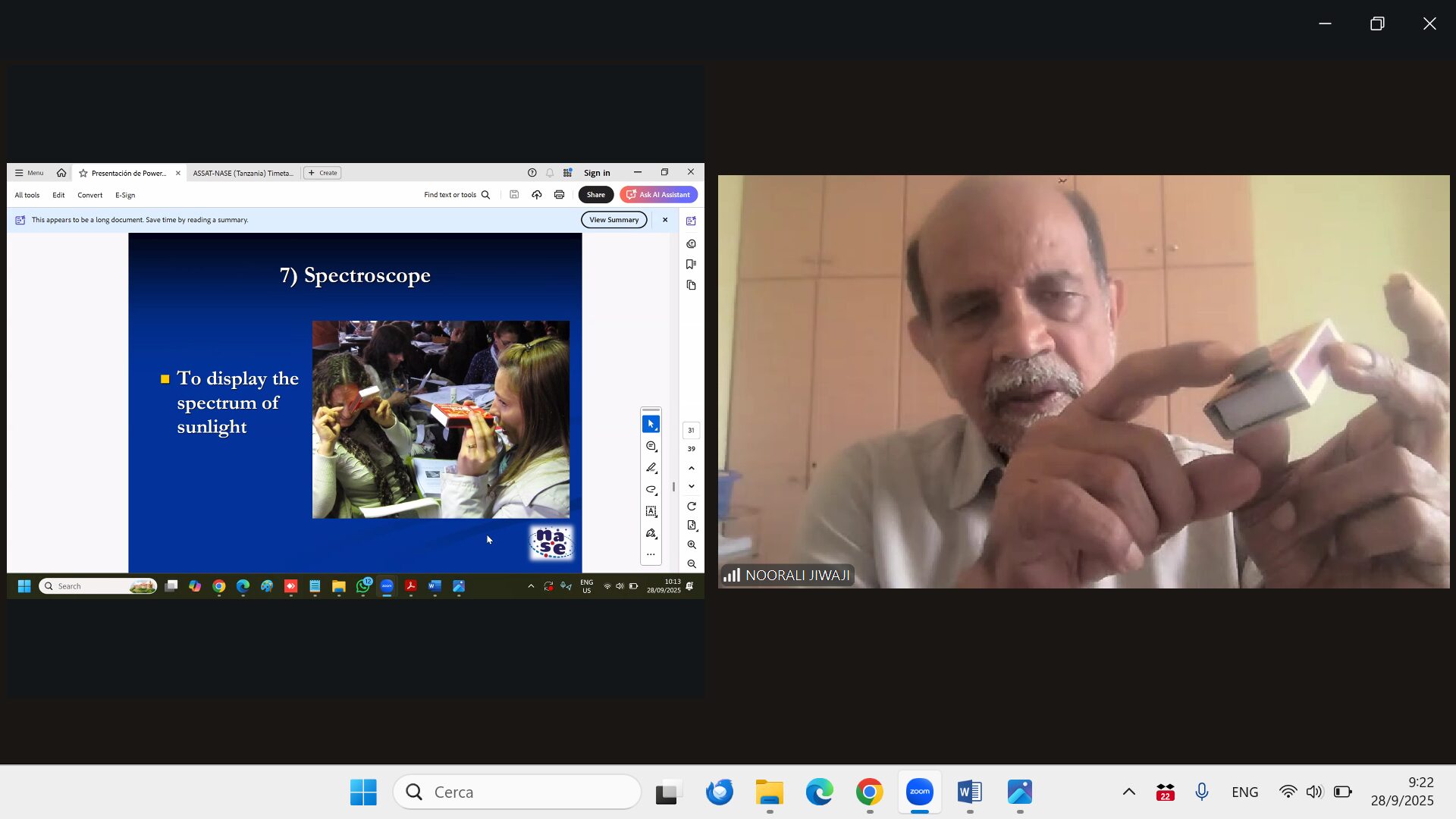Screen dimensions: 1456x819
Task: Open the Convert menu item
Action: 89,195
